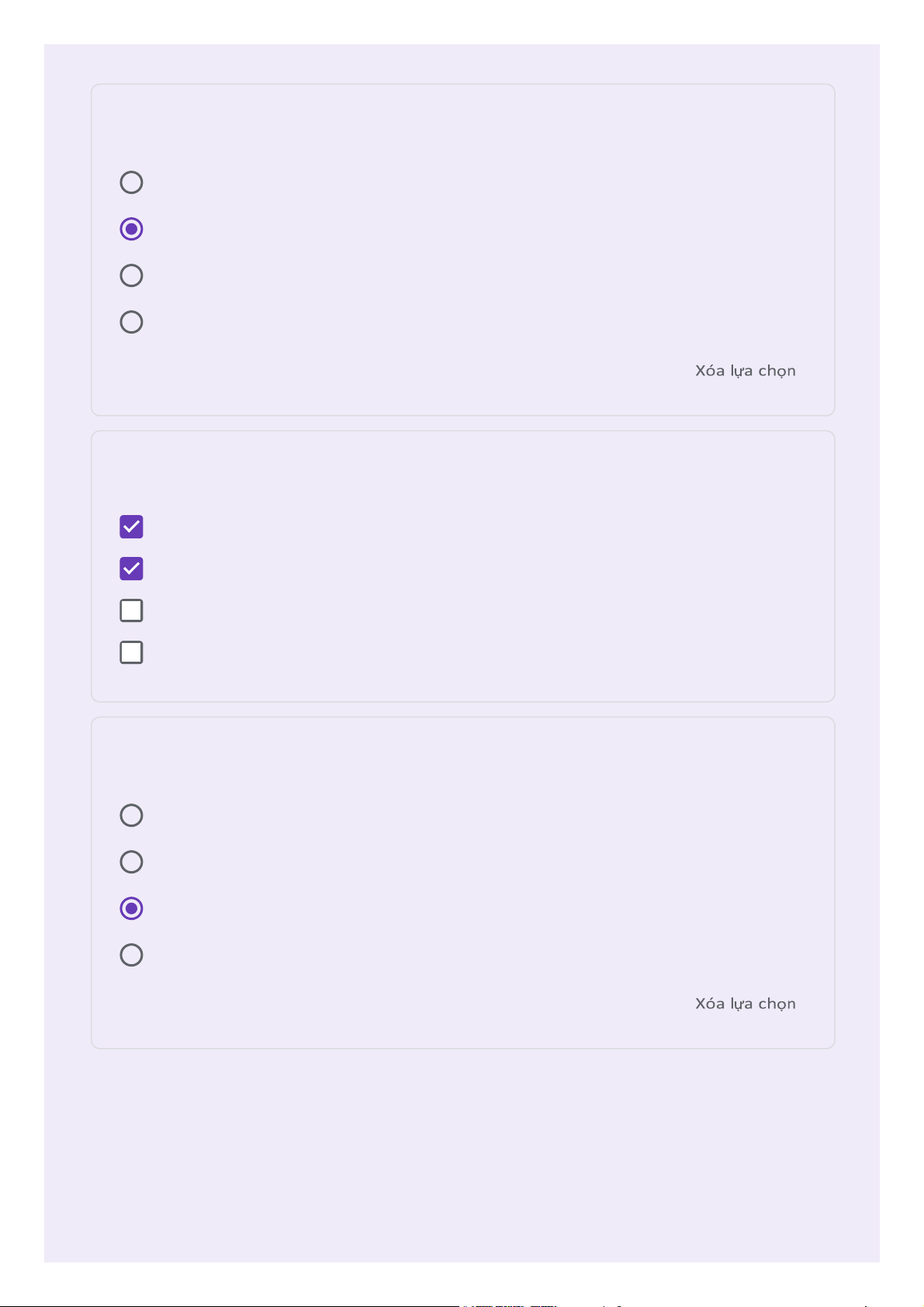Pick the fourth radio option in the first question
The height and width of the screenshot is (1307, 924).
[x=131, y=322]
